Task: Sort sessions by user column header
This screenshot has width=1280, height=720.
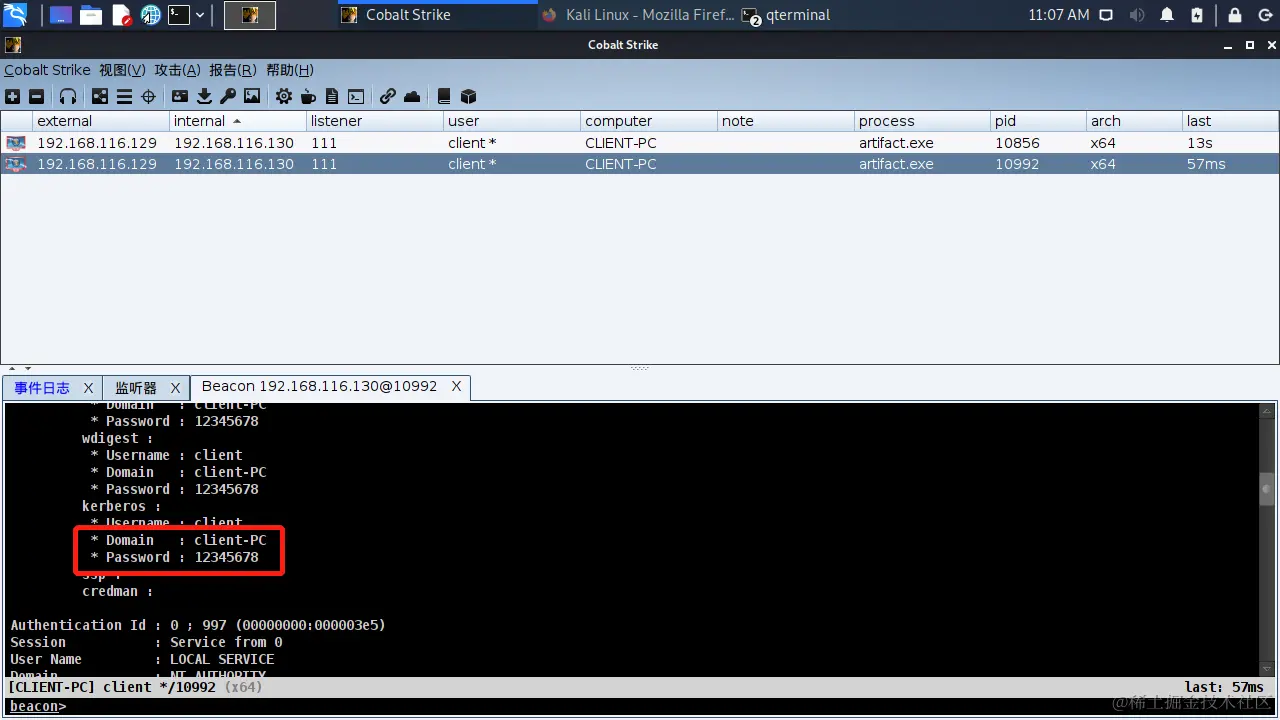Action: (x=512, y=121)
